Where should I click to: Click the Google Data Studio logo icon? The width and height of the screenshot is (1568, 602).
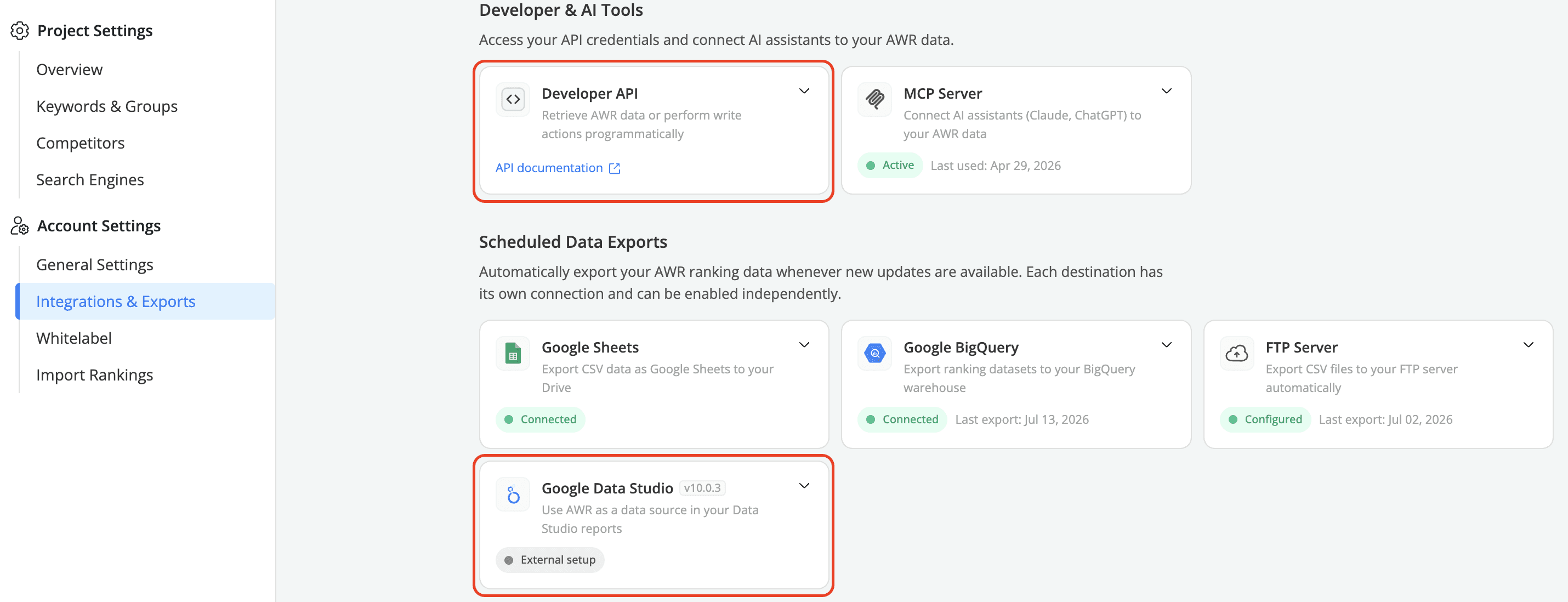(x=513, y=494)
